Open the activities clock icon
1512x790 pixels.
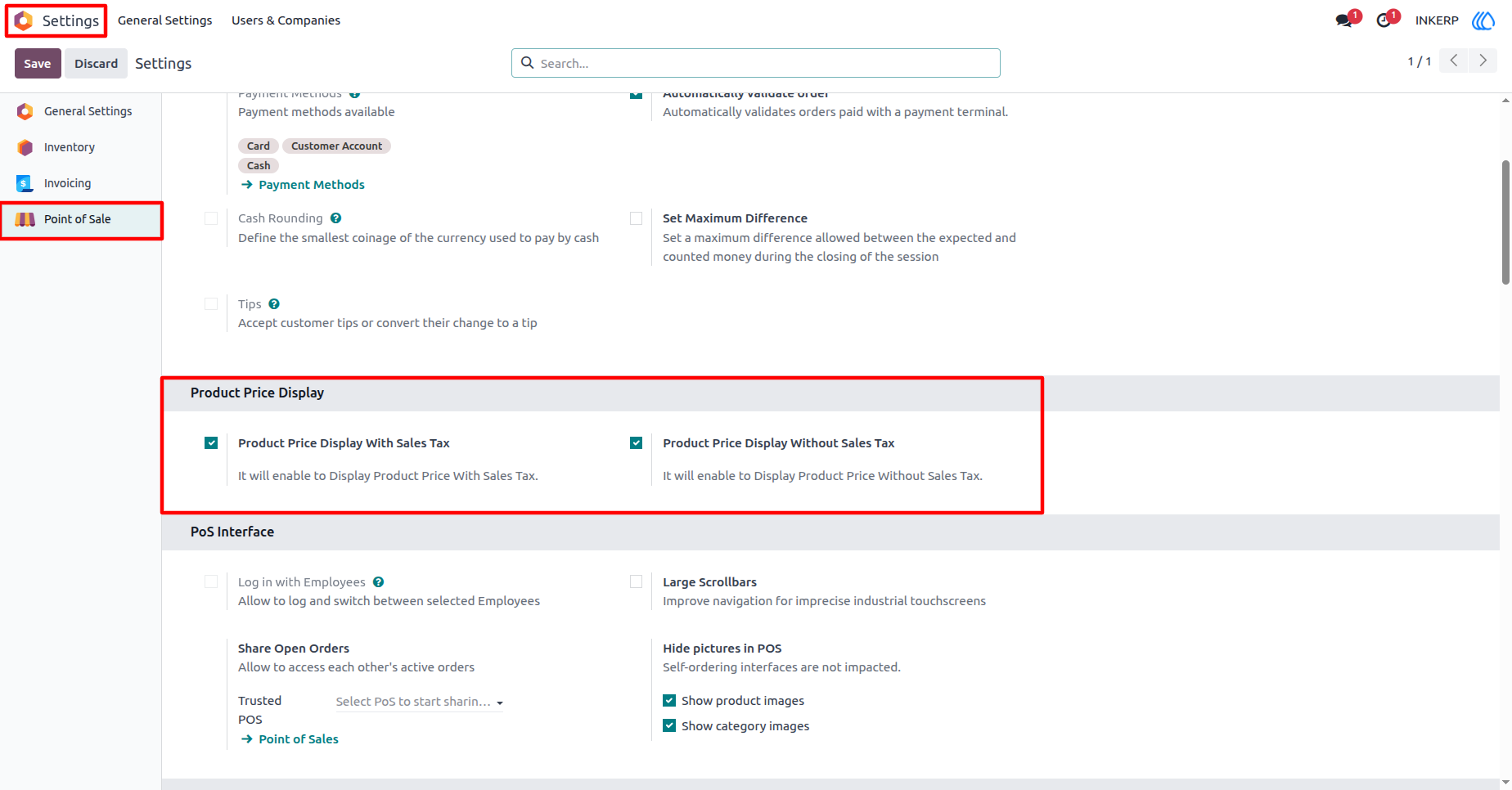(1384, 20)
